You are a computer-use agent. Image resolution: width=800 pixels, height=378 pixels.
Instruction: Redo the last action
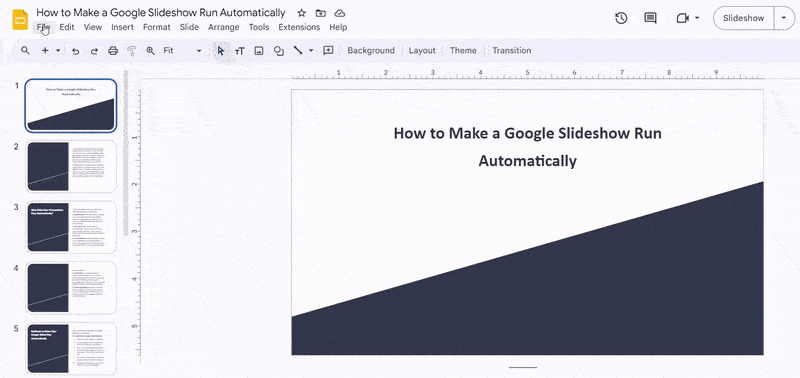[x=94, y=51]
